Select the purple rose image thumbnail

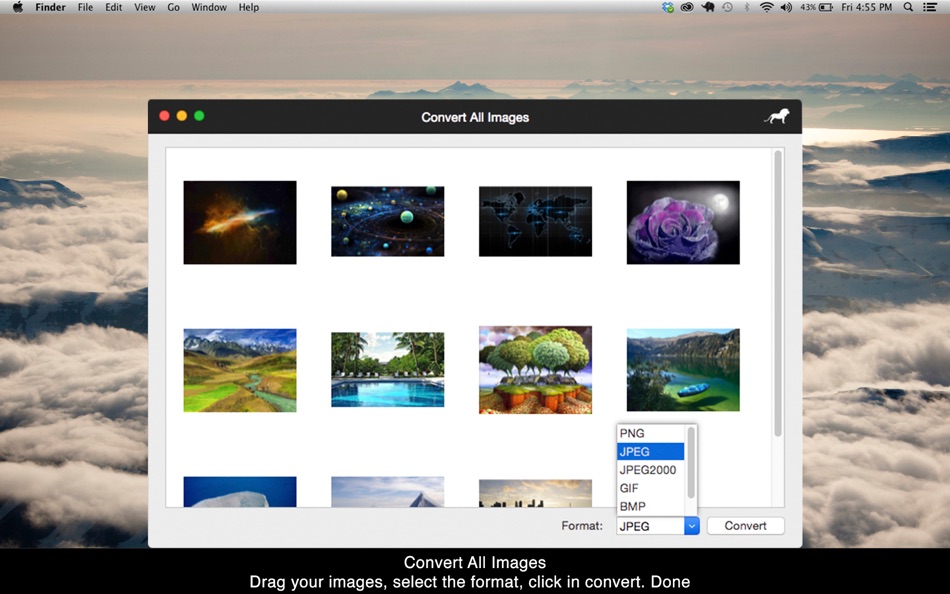[683, 222]
